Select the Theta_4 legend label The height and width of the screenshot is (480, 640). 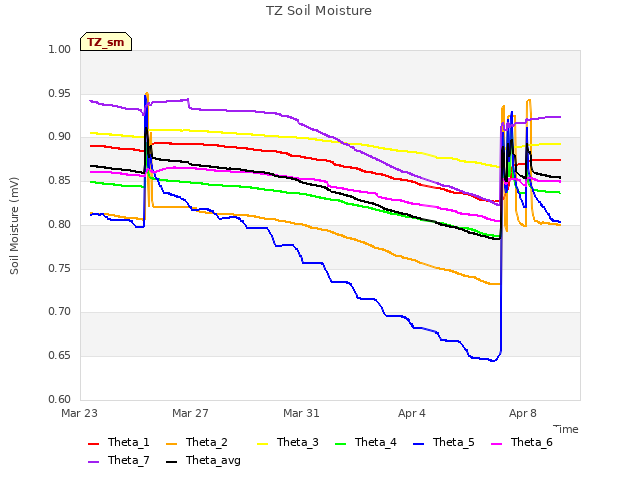pyautogui.click(x=376, y=442)
